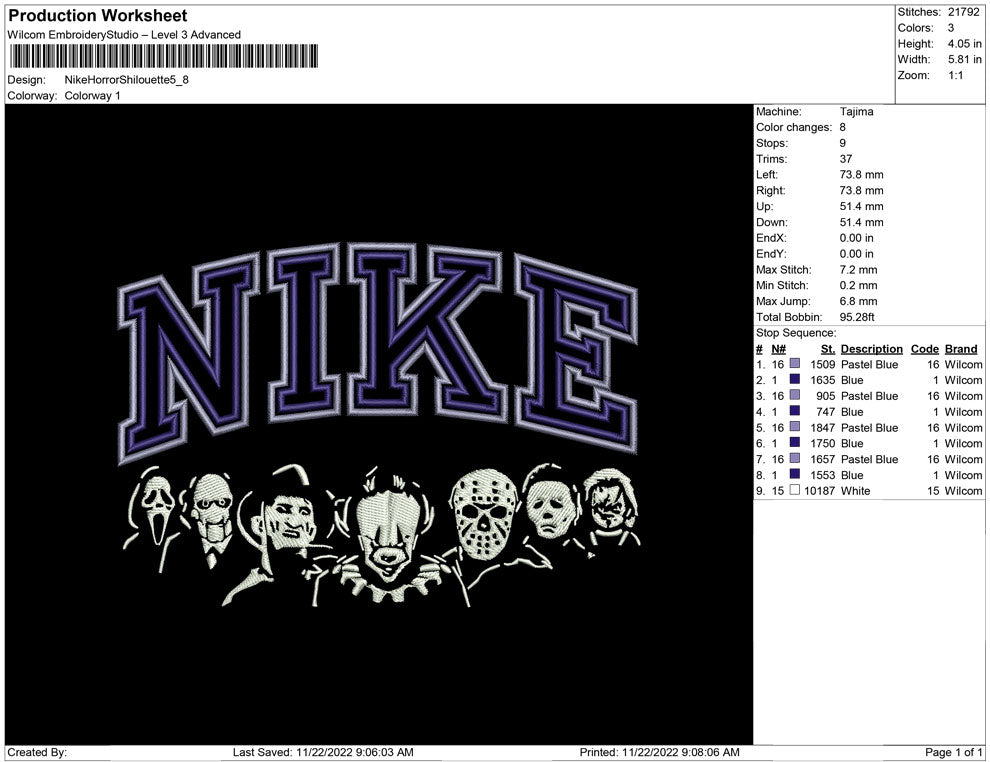Image resolution: width=990 pixels, height=762 pixels.
Task: Click the Left value 73.8 mm
Action: 861,174
